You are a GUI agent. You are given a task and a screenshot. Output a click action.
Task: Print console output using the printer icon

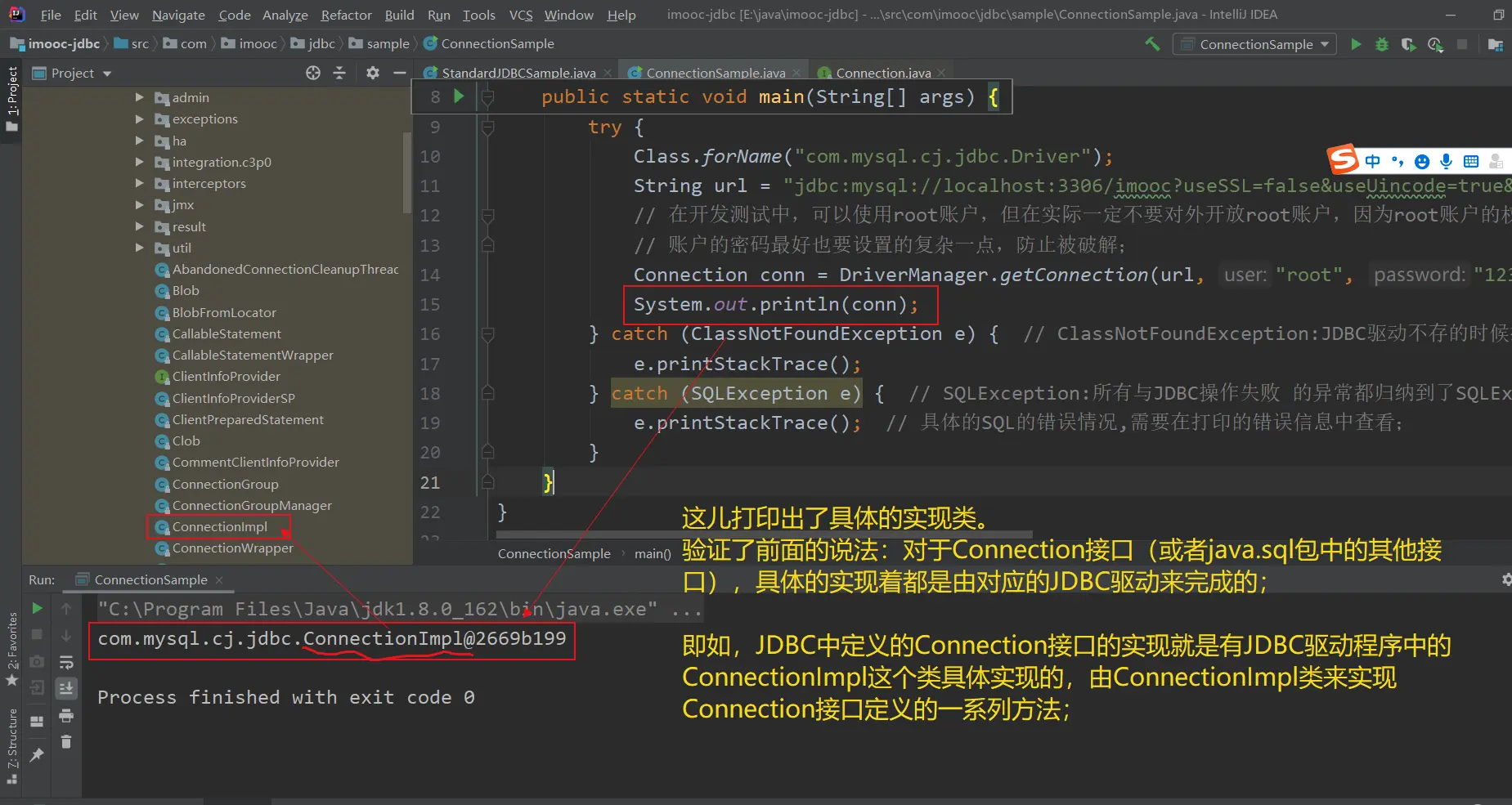tap(66, 716)
